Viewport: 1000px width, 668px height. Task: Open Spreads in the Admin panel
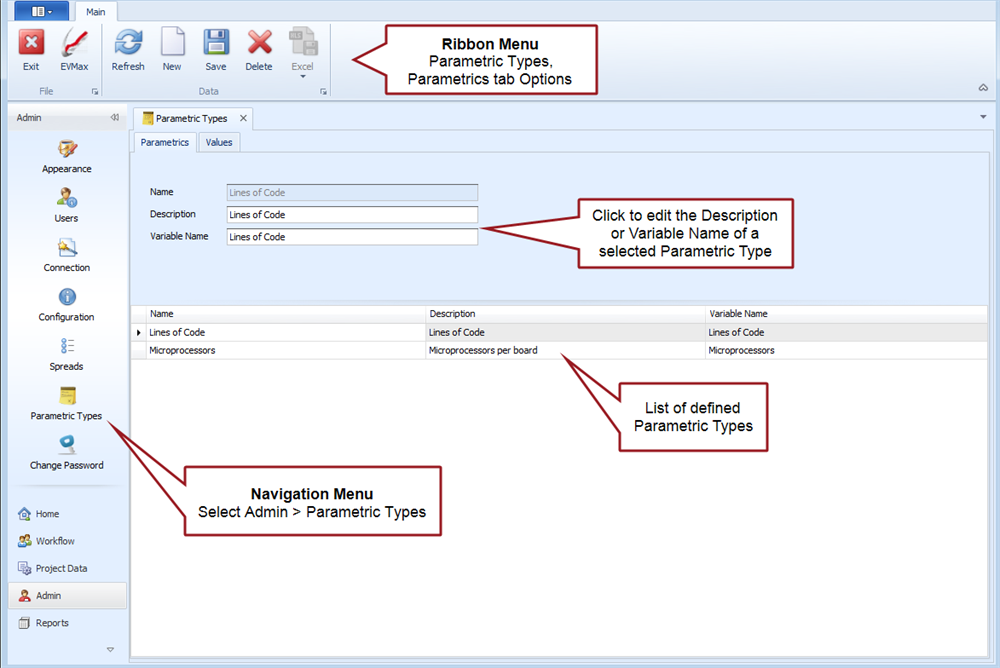pos(67,346)
